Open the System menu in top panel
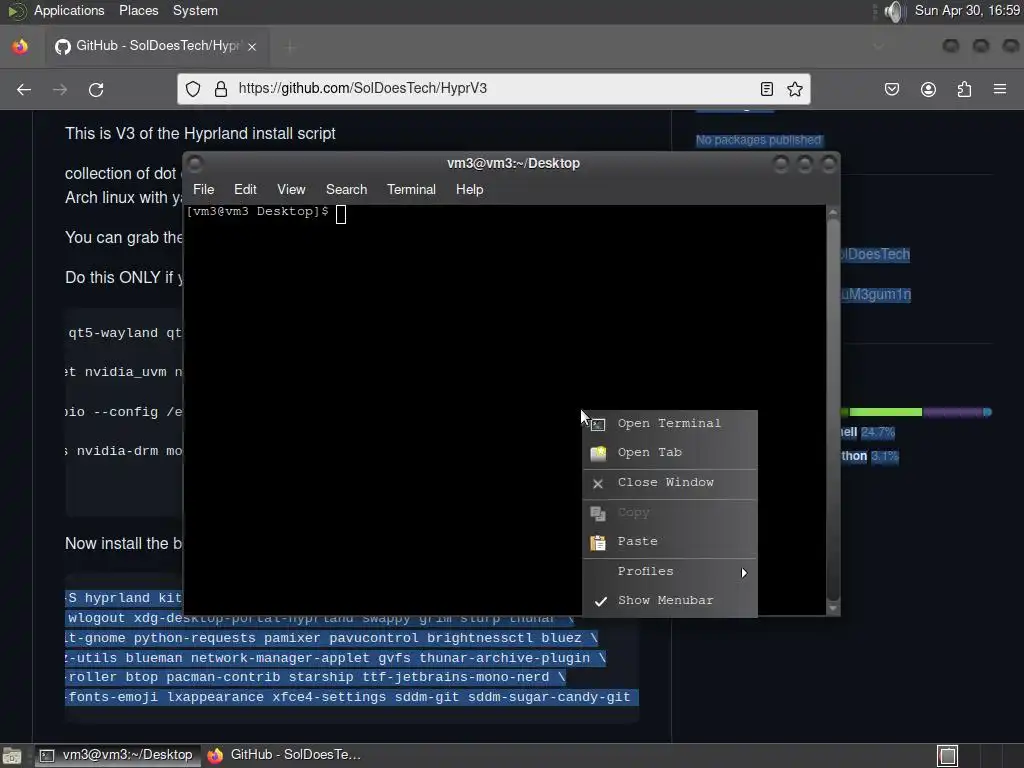1024x768 pixels. click(x=195, y=10)
